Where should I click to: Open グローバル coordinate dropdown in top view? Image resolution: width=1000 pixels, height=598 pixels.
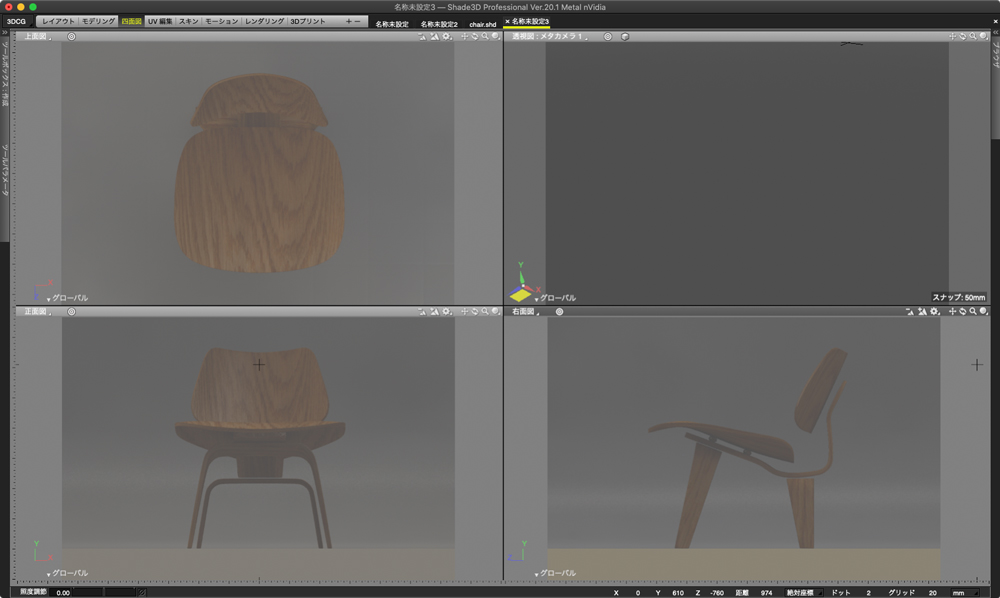point(68,298)
